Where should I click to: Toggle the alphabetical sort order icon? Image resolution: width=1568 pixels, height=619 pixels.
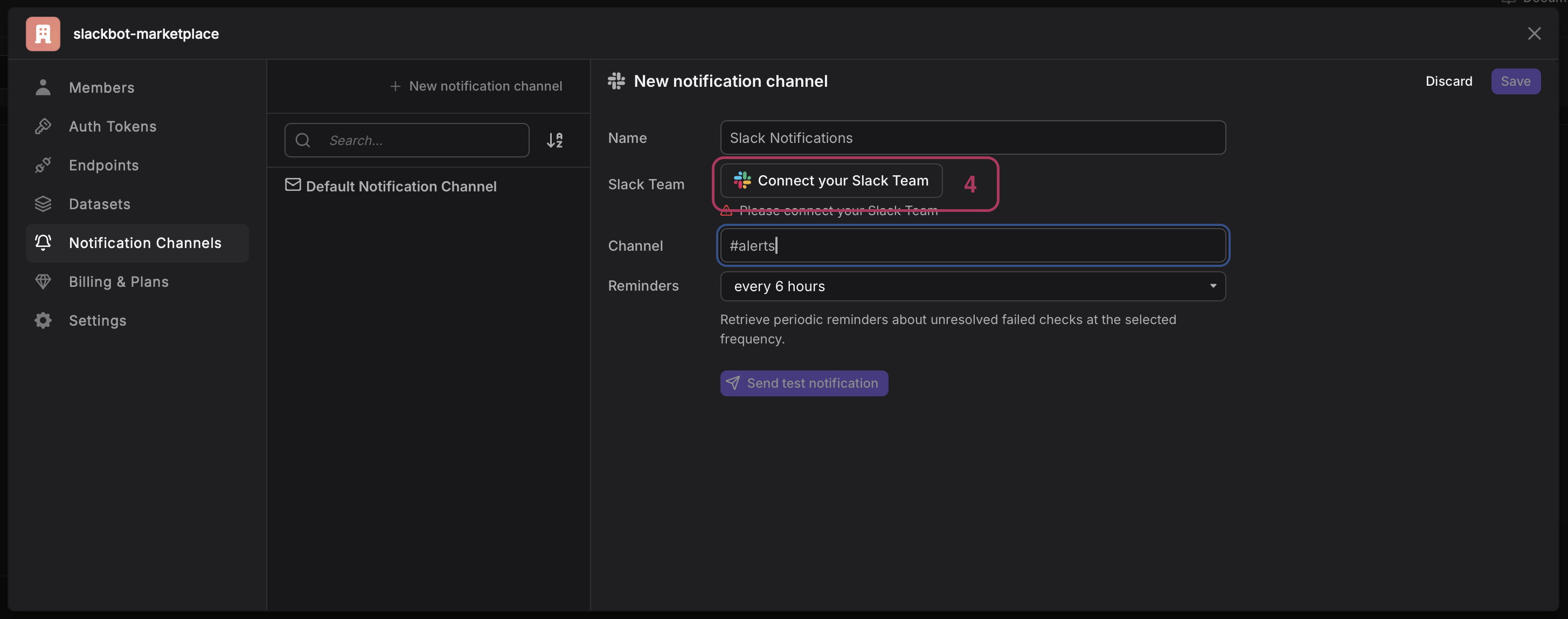[554, 140]
